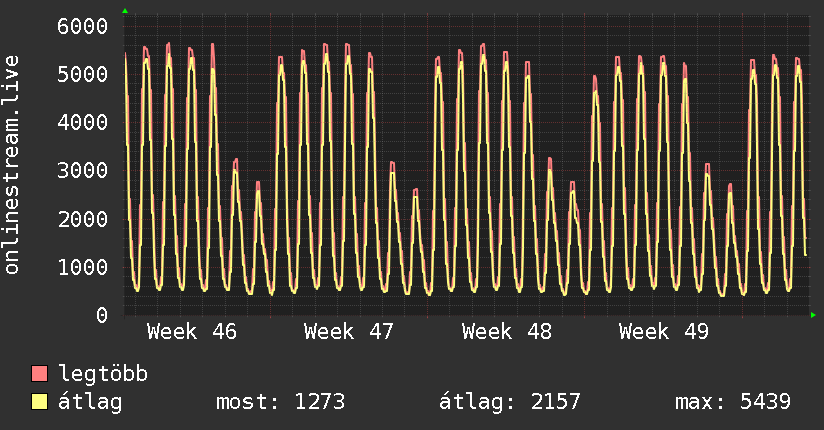This screenshot has width=824, height=430.
Task: Click the 2000 y-axis tick label
Action: [x=81, y=219]
